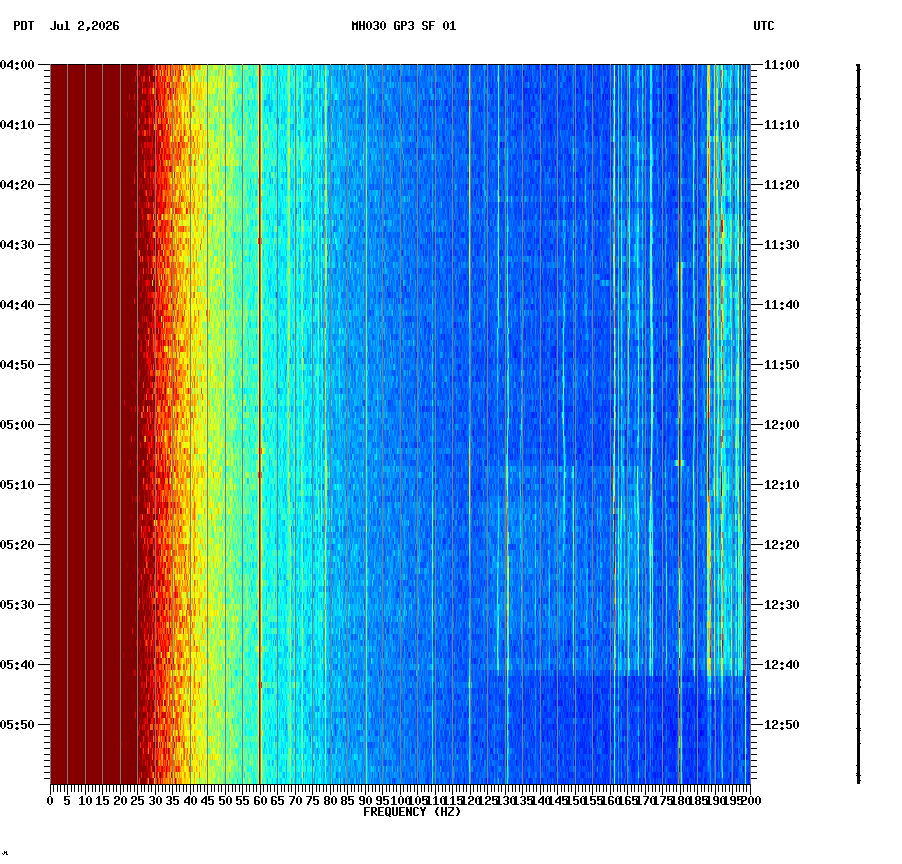
Task: Select the 05:30 time label
Action: 17,605
